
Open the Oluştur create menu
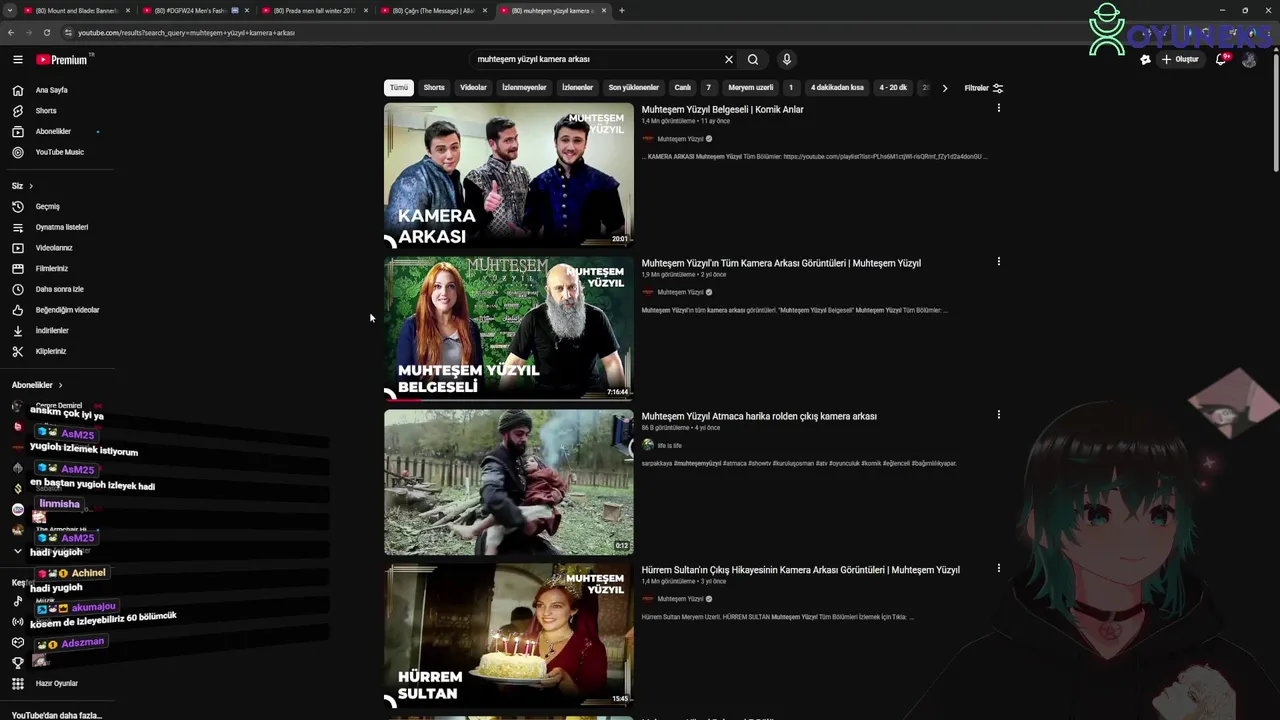[1180, 60]
